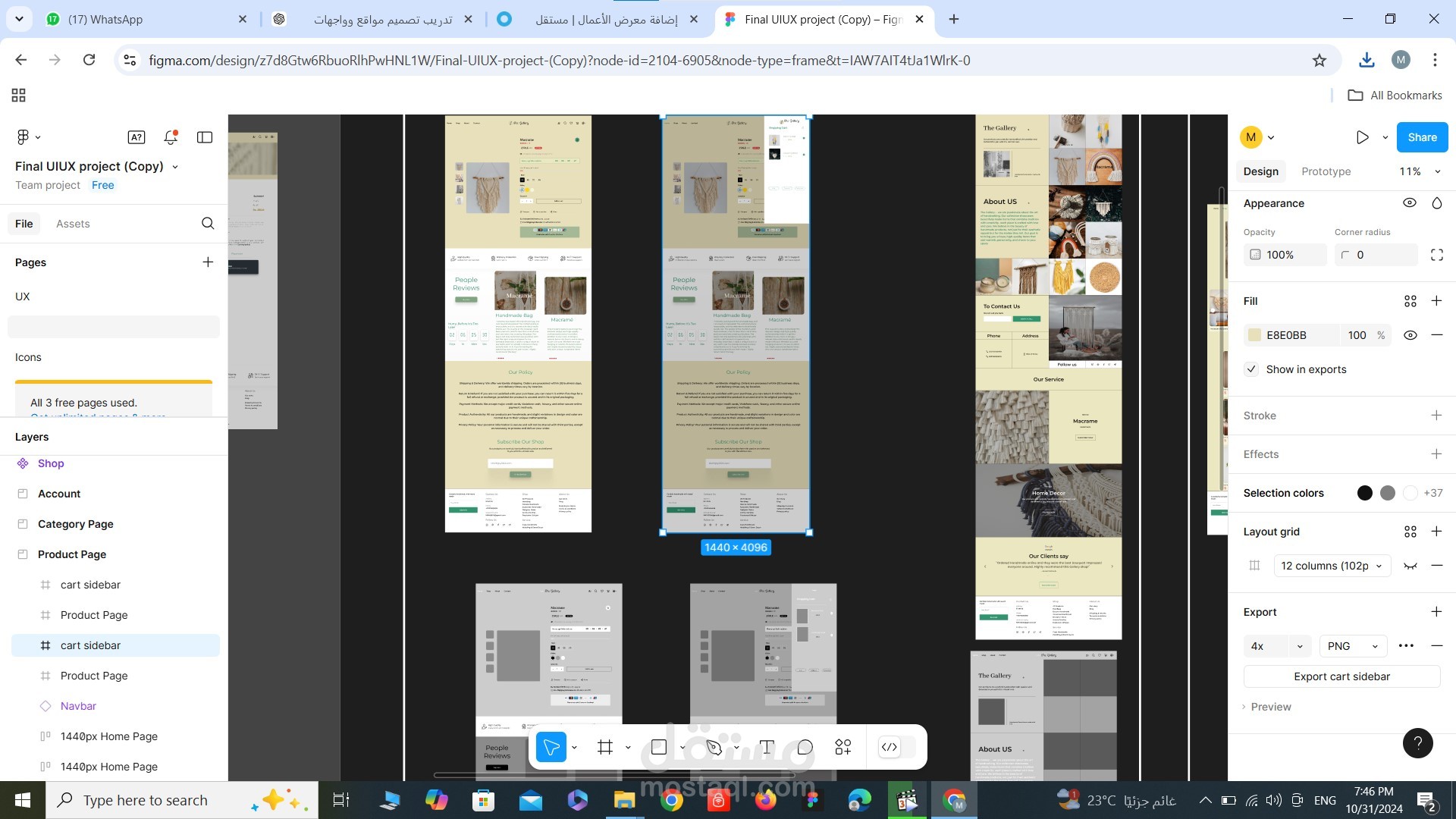
Task: Open export format PNG dropdown
Action: click(x=1353, y=646)
